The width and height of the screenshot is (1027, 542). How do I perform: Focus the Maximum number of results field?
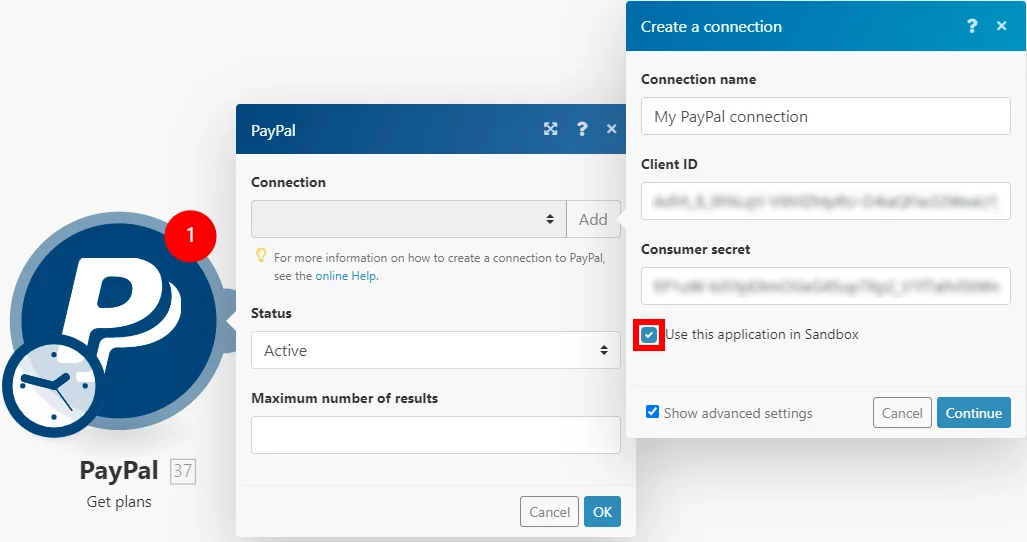tap(436, 435)
